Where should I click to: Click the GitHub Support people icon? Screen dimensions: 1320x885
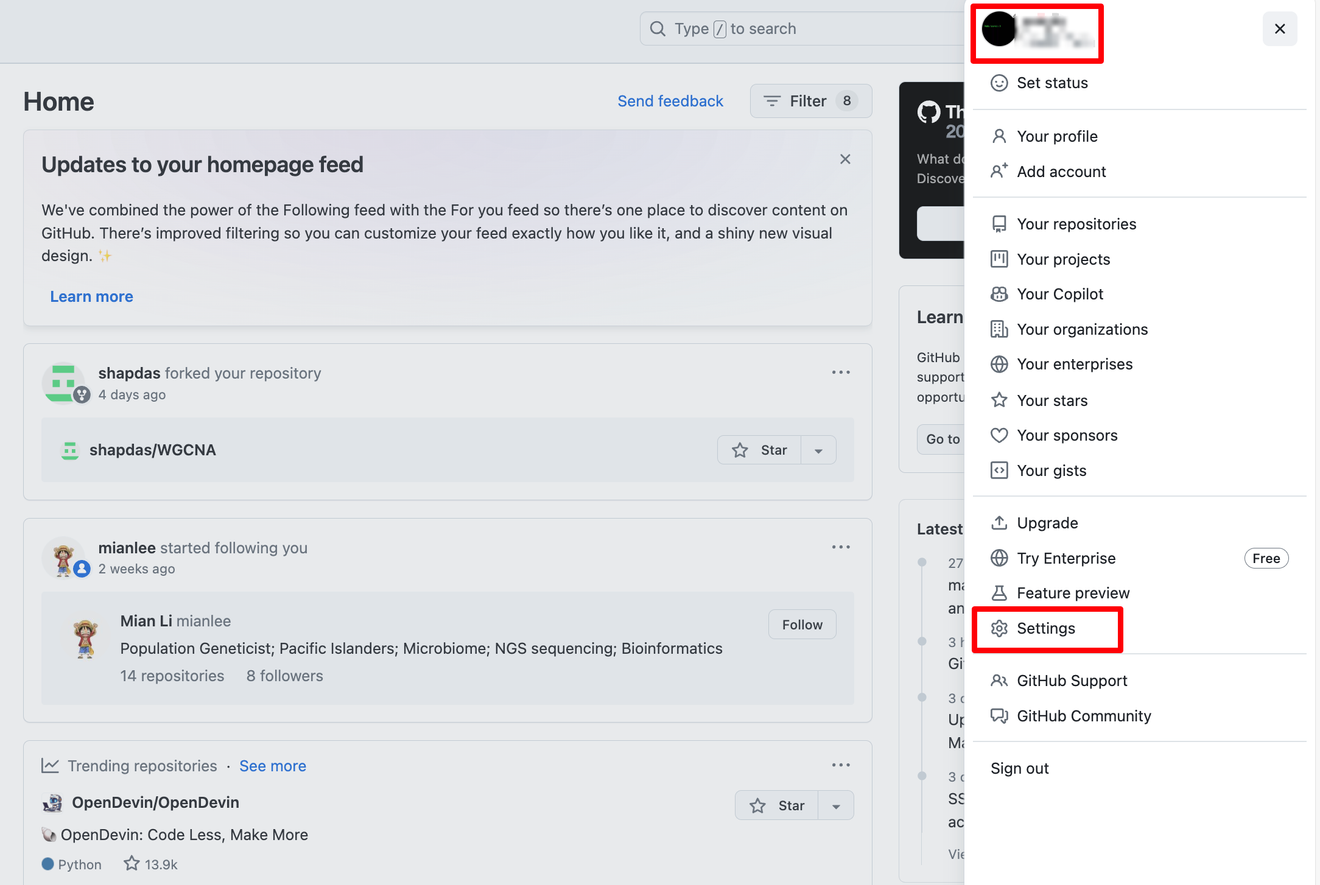[999, 681]
